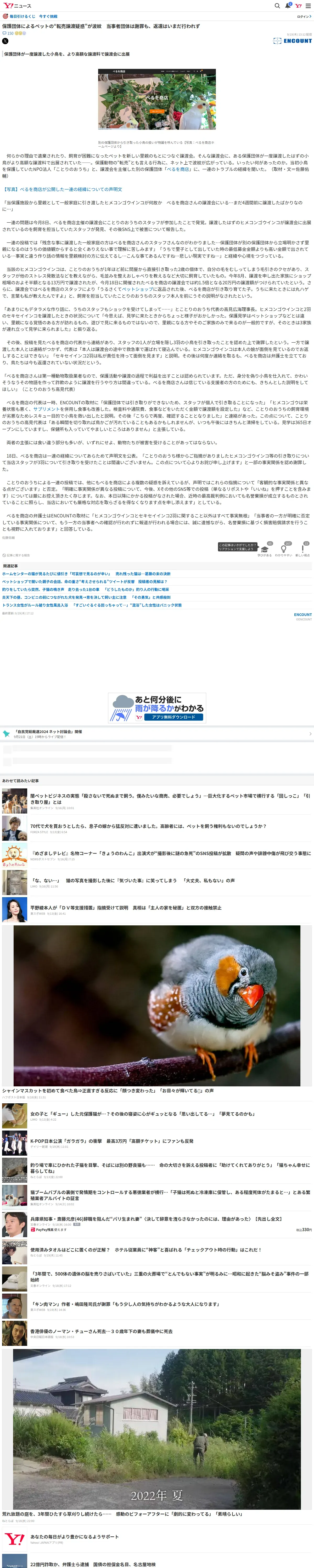Open the 150 comments count icon
Viewport: 314px width, 1568px height.
[x=7, y=33]
